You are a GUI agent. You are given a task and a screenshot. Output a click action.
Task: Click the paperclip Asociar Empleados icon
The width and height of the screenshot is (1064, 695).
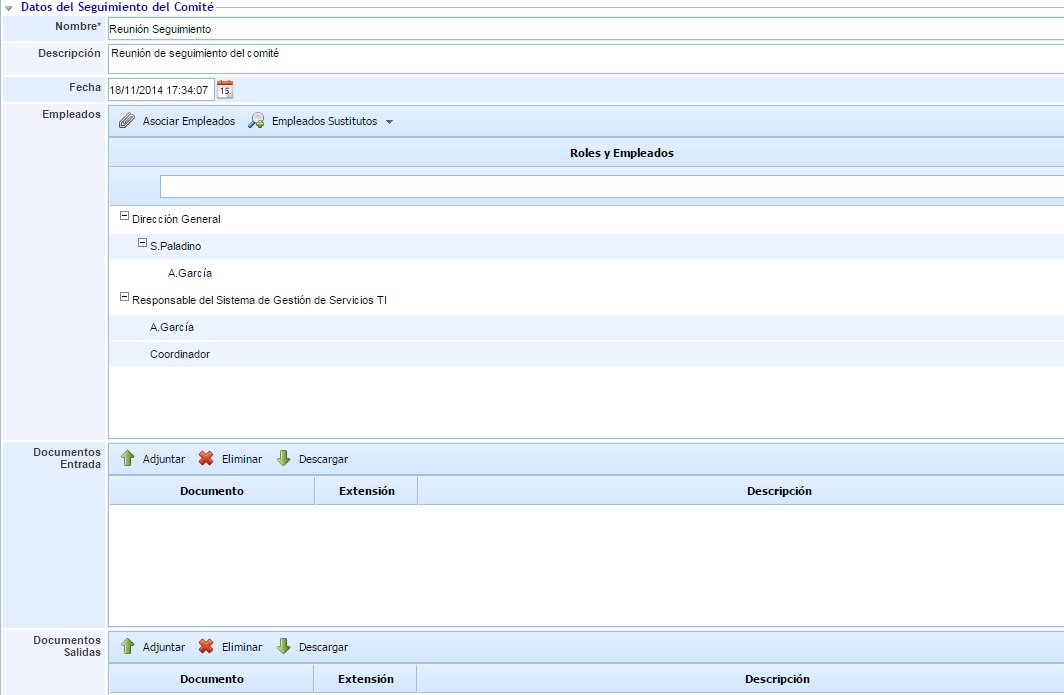point(126,121)
